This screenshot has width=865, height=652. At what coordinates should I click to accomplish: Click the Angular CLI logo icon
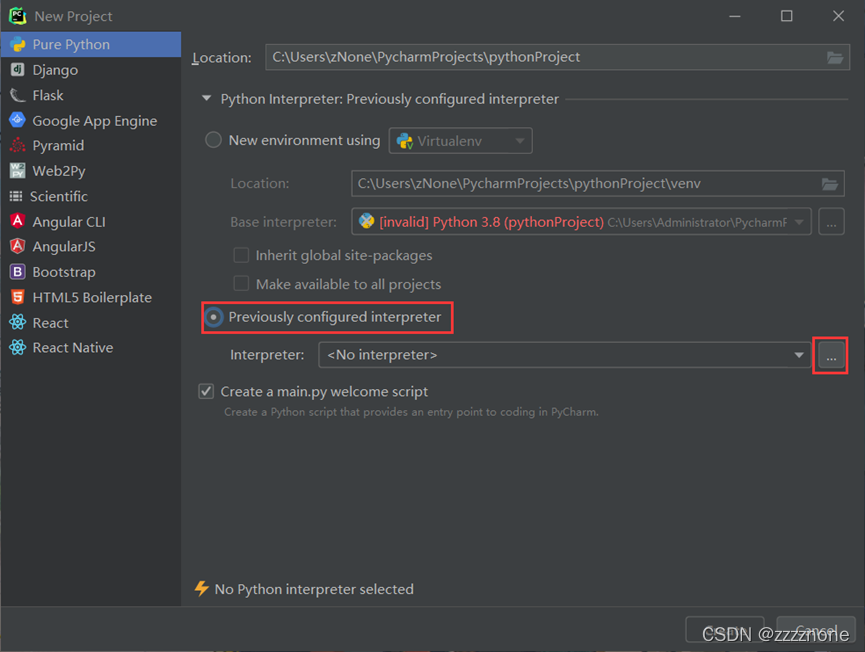tap(18, 221)
